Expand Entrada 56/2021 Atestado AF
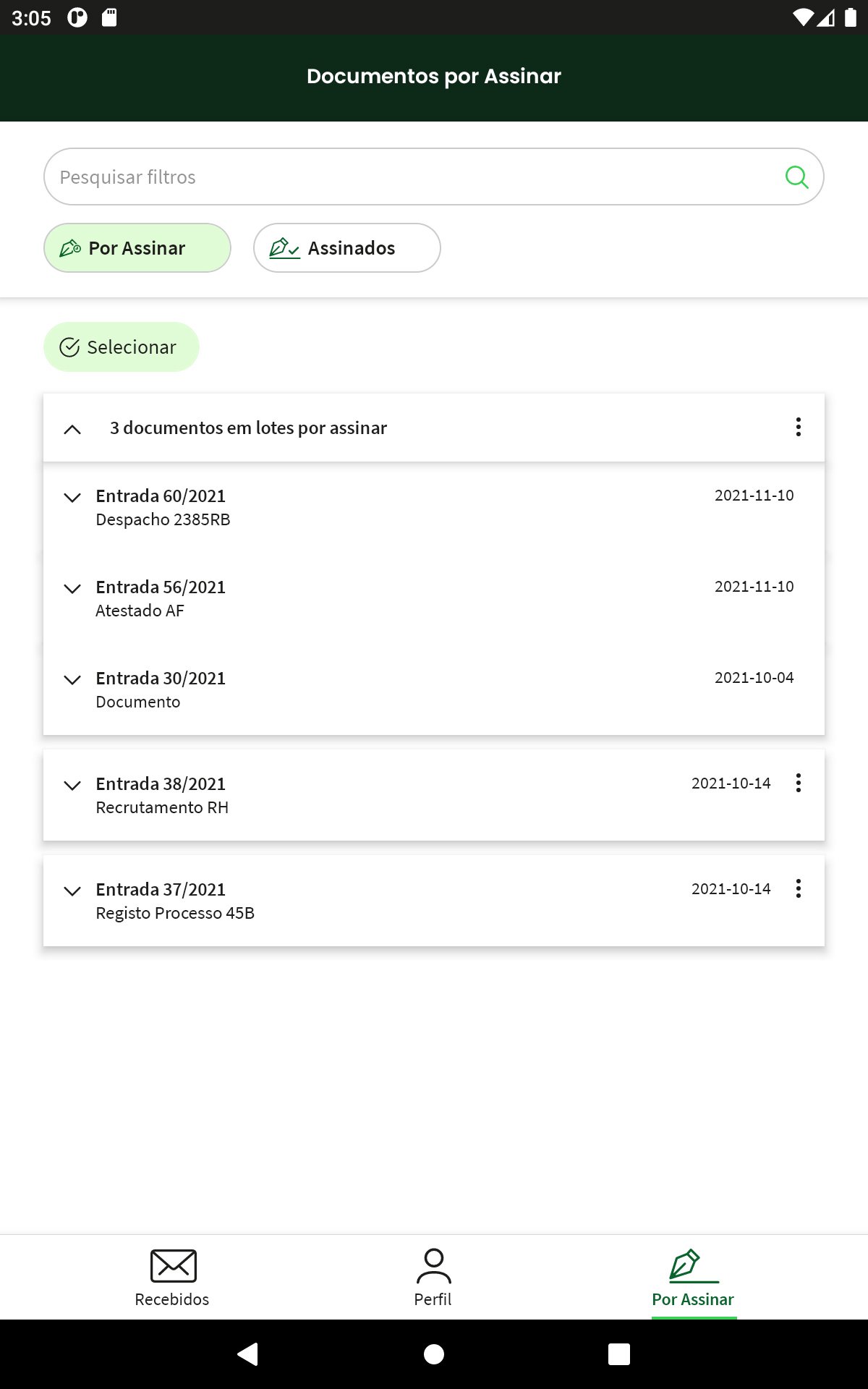 [x=72, y=588]
